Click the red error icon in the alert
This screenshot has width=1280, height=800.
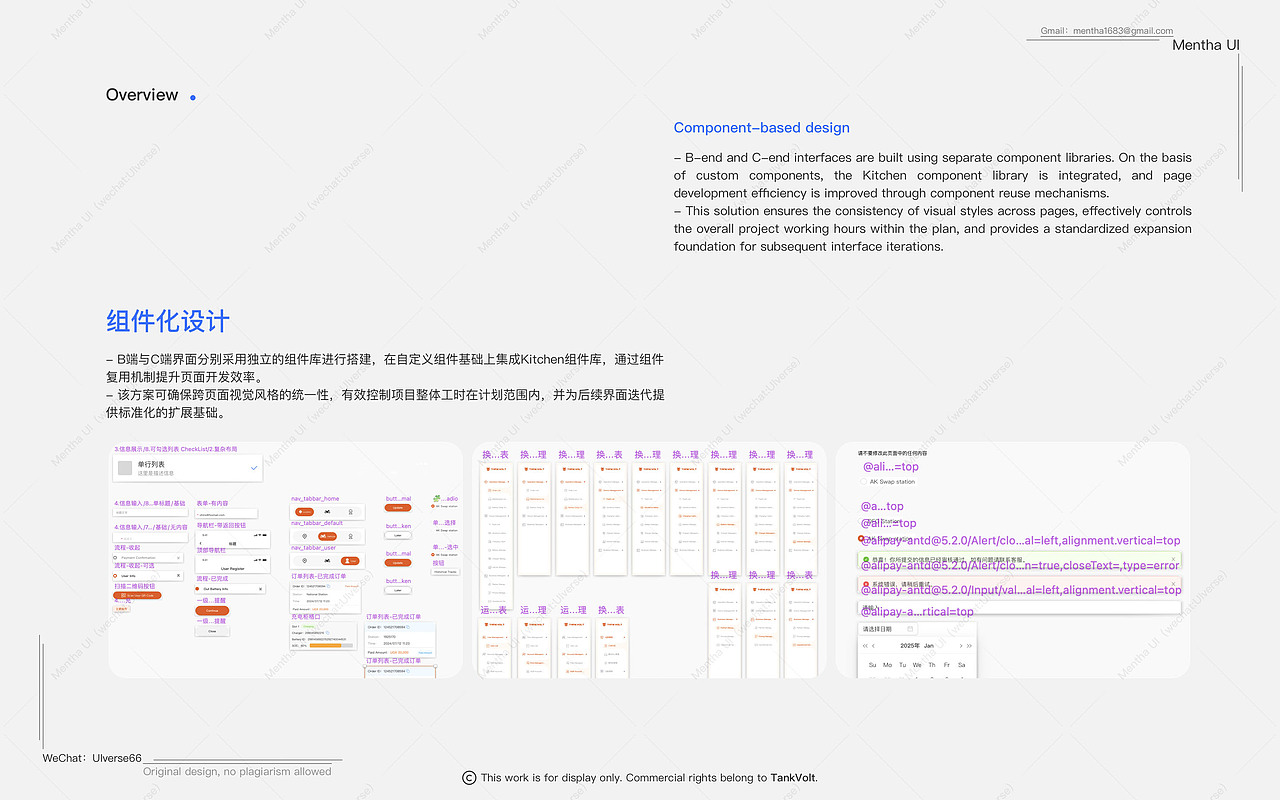866,584
